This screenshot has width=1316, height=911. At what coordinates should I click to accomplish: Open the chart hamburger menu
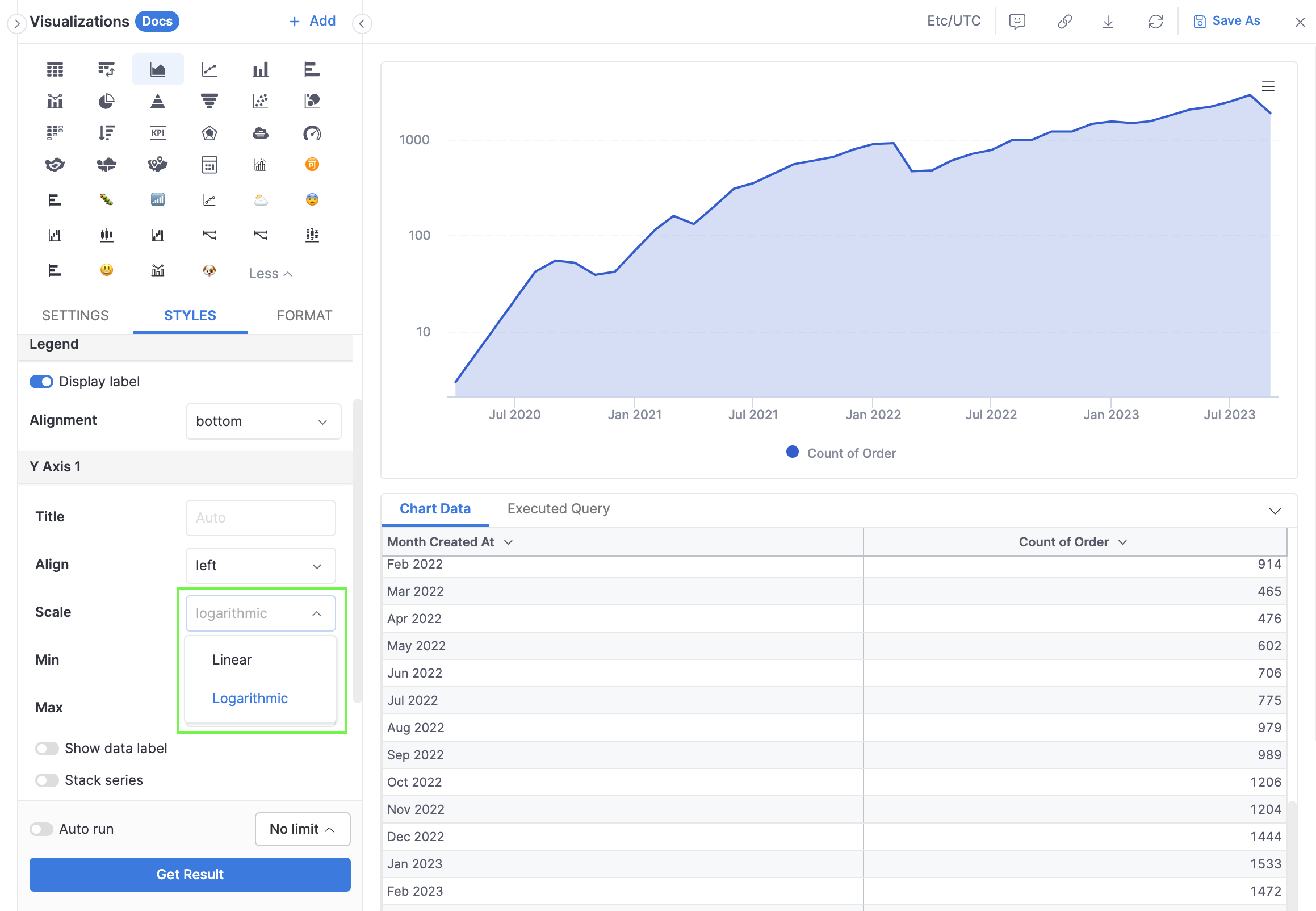coord(1268,86)
